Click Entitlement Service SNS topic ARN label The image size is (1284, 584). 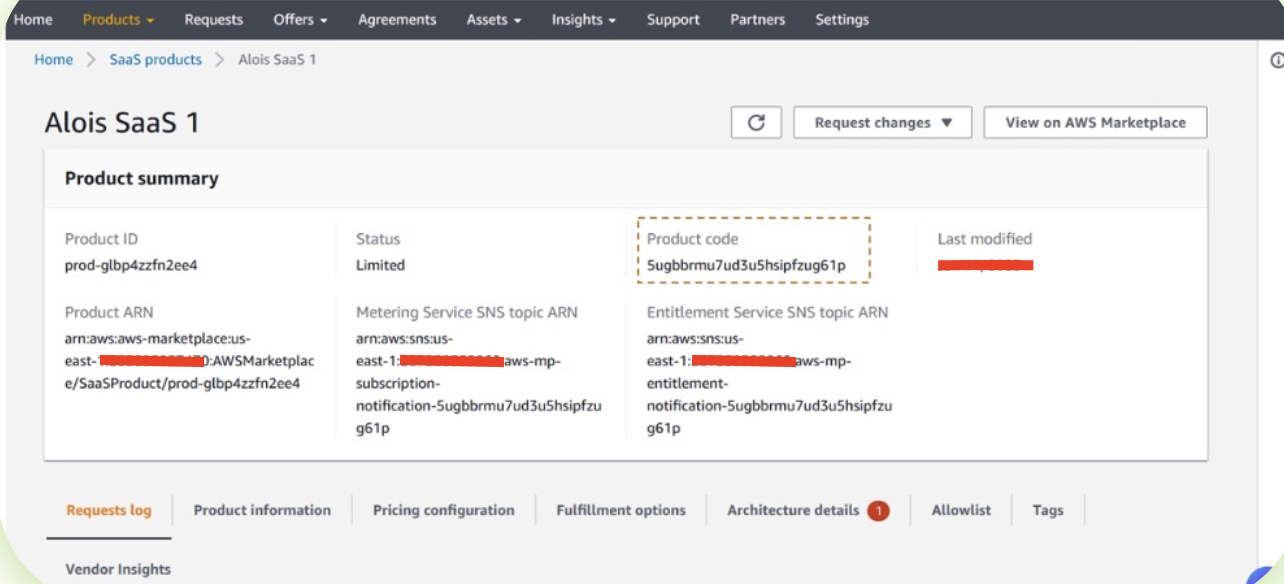click(767, 312)
